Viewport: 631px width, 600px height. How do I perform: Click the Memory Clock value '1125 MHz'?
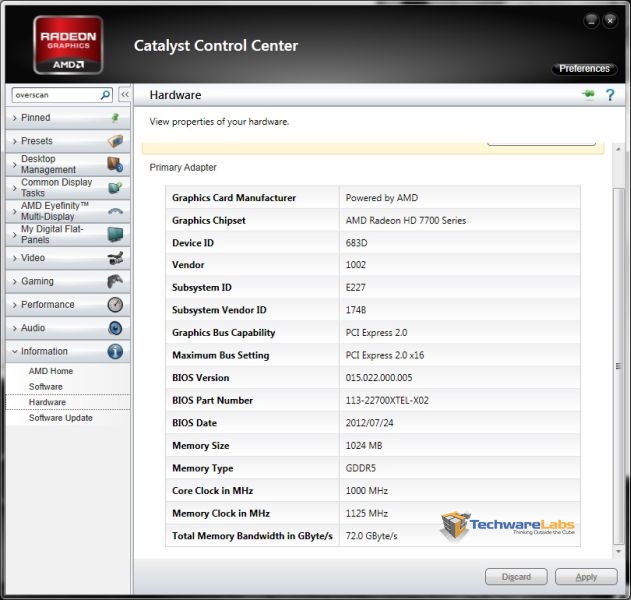(367, 513)
